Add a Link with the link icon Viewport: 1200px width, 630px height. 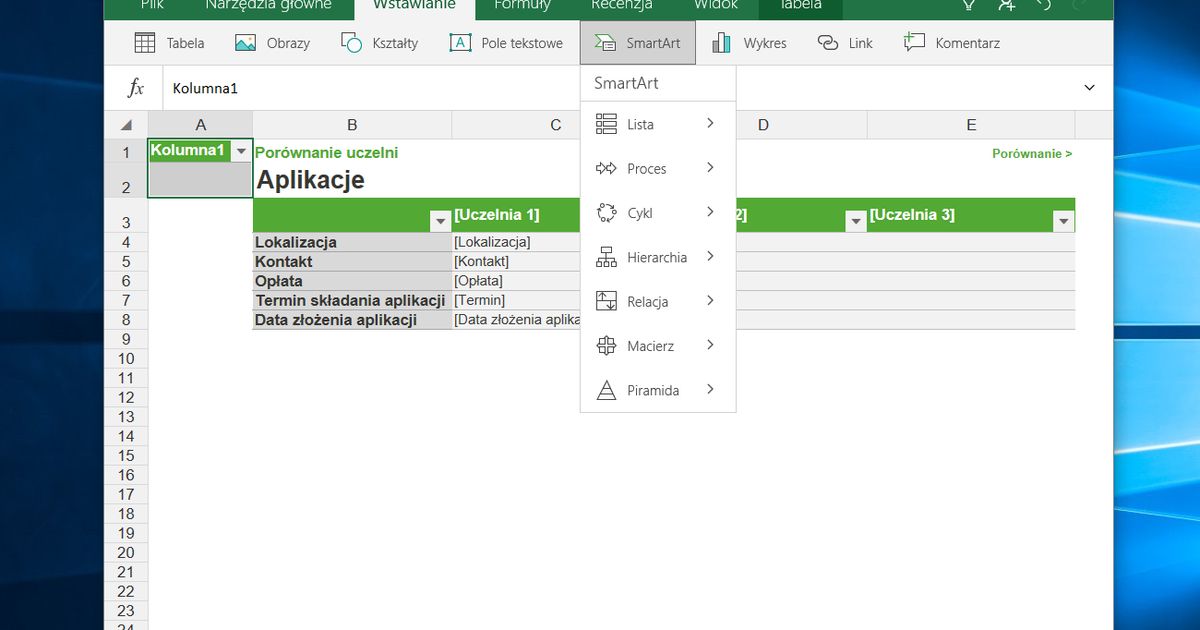tap(845, 42)
